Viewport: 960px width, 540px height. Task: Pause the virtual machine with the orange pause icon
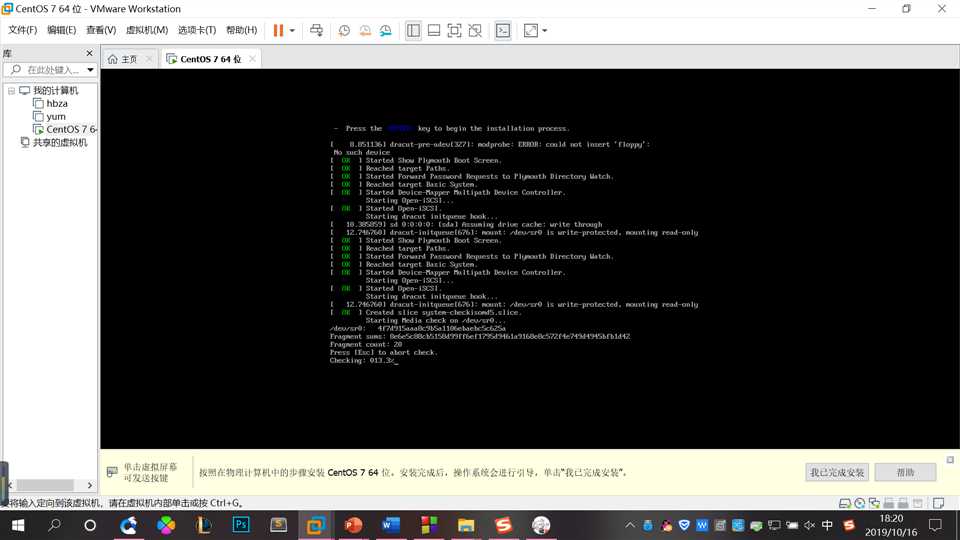click(278, 31)
